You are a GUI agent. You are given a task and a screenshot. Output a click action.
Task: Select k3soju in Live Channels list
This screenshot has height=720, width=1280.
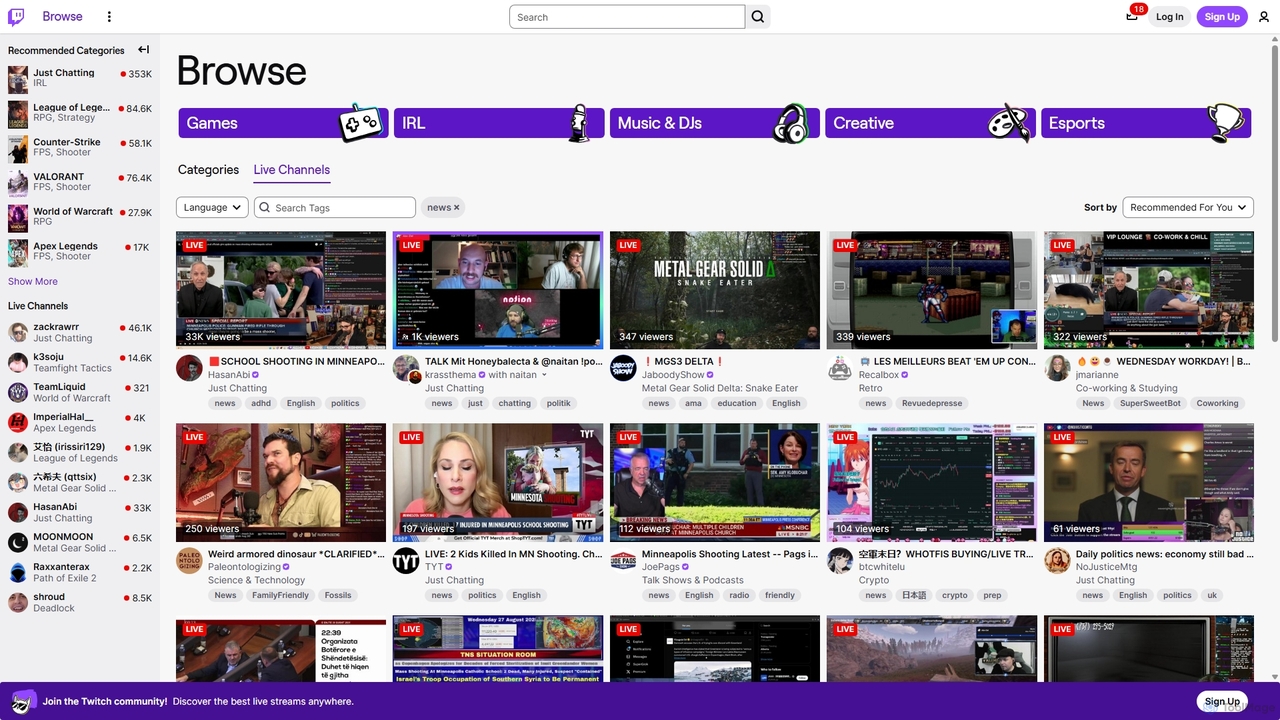[x=80, y=362]
